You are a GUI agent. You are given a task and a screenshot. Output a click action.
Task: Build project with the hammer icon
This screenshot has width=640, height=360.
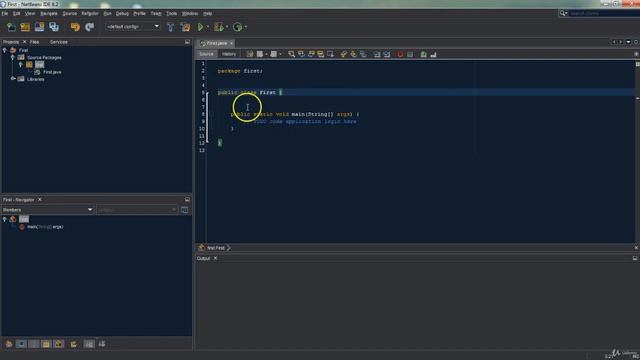click(171, 27)
